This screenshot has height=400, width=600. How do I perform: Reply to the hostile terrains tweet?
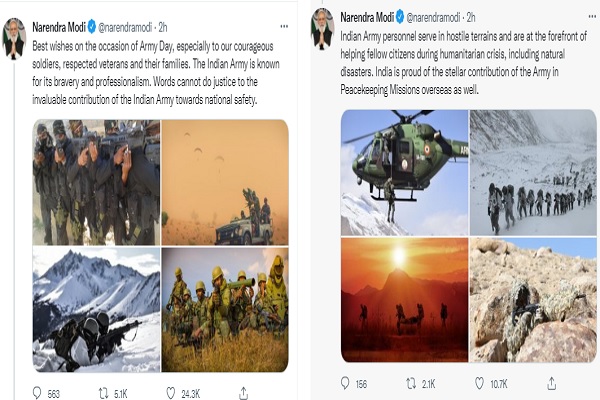[347, 382]
